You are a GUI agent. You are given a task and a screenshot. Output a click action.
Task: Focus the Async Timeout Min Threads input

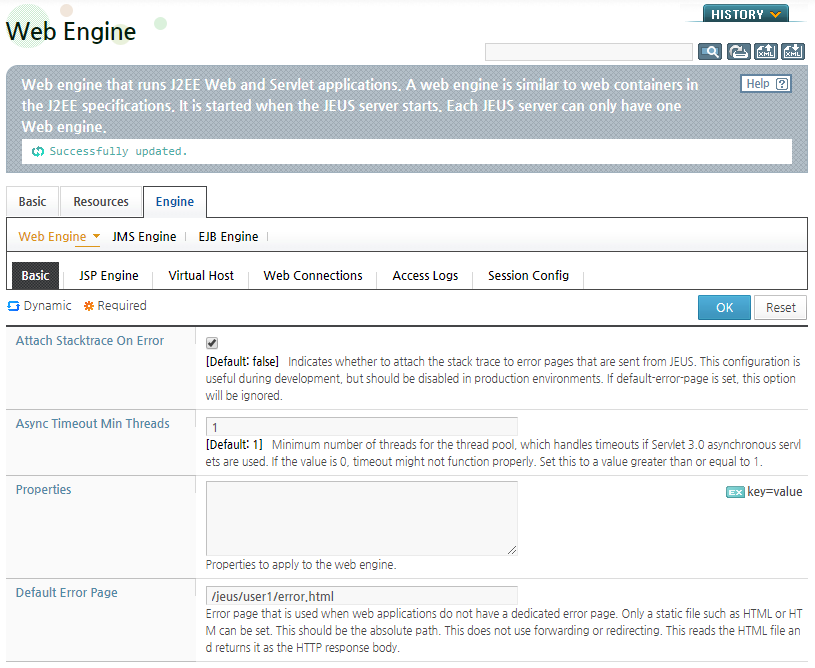coord(362,426)
